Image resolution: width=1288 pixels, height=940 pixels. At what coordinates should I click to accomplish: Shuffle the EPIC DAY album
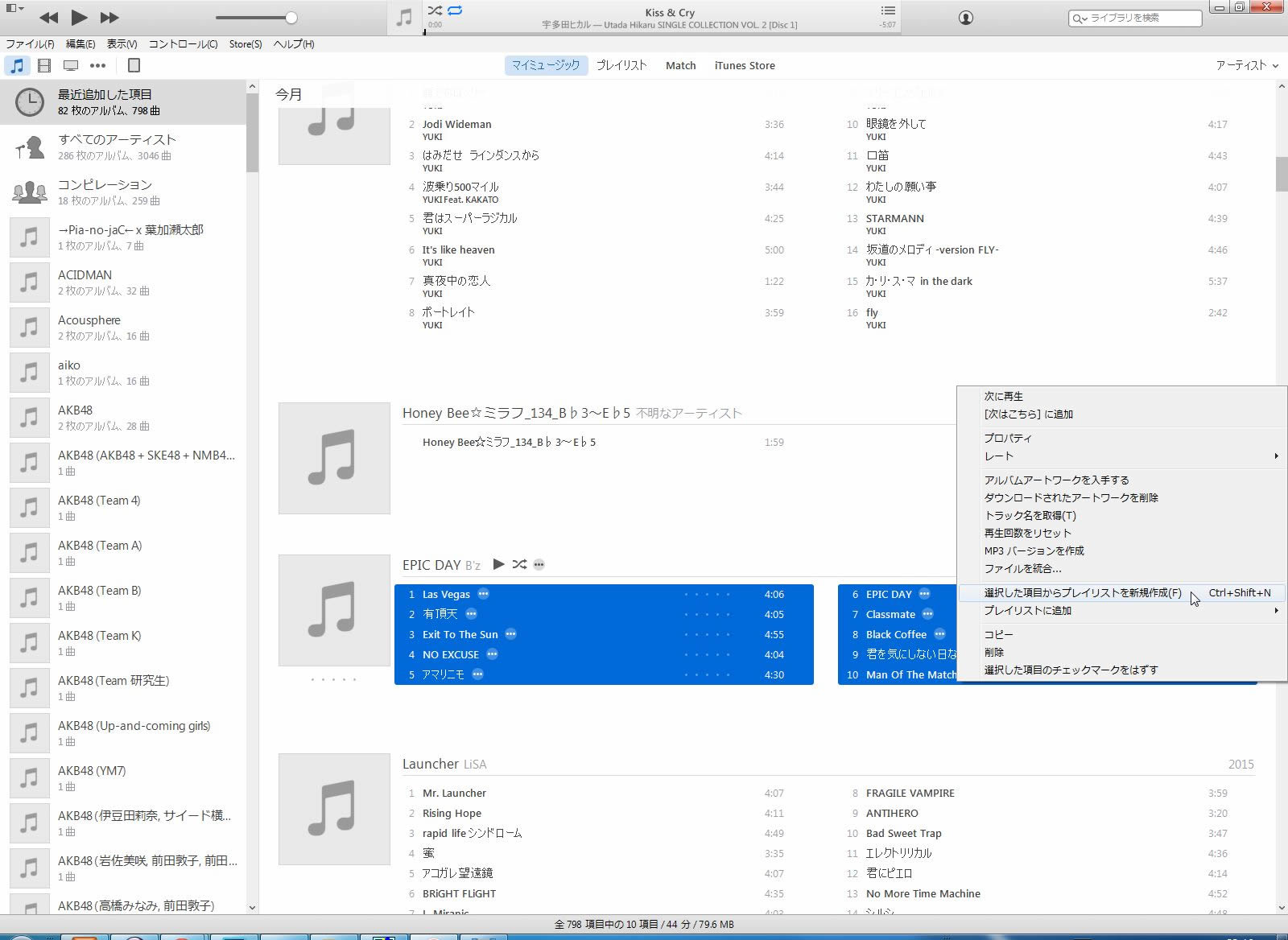[x=519, y=564]
